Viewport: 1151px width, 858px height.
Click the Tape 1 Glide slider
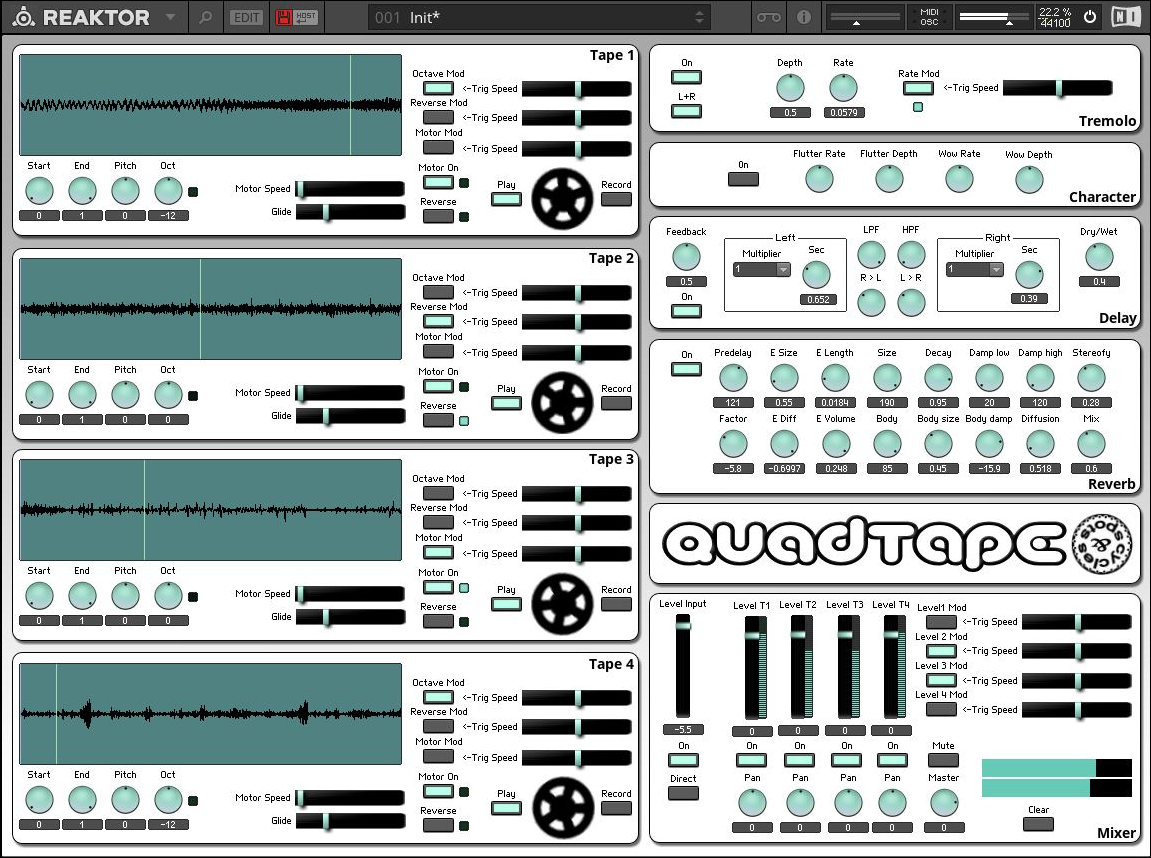(x=350, y=212)
